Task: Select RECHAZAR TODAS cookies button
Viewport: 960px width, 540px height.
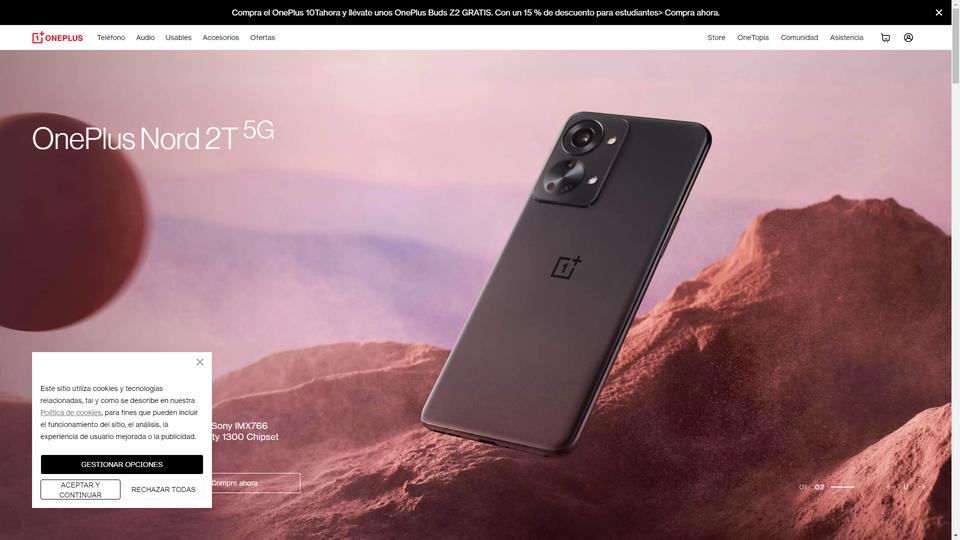Action: tap(163, 489)
